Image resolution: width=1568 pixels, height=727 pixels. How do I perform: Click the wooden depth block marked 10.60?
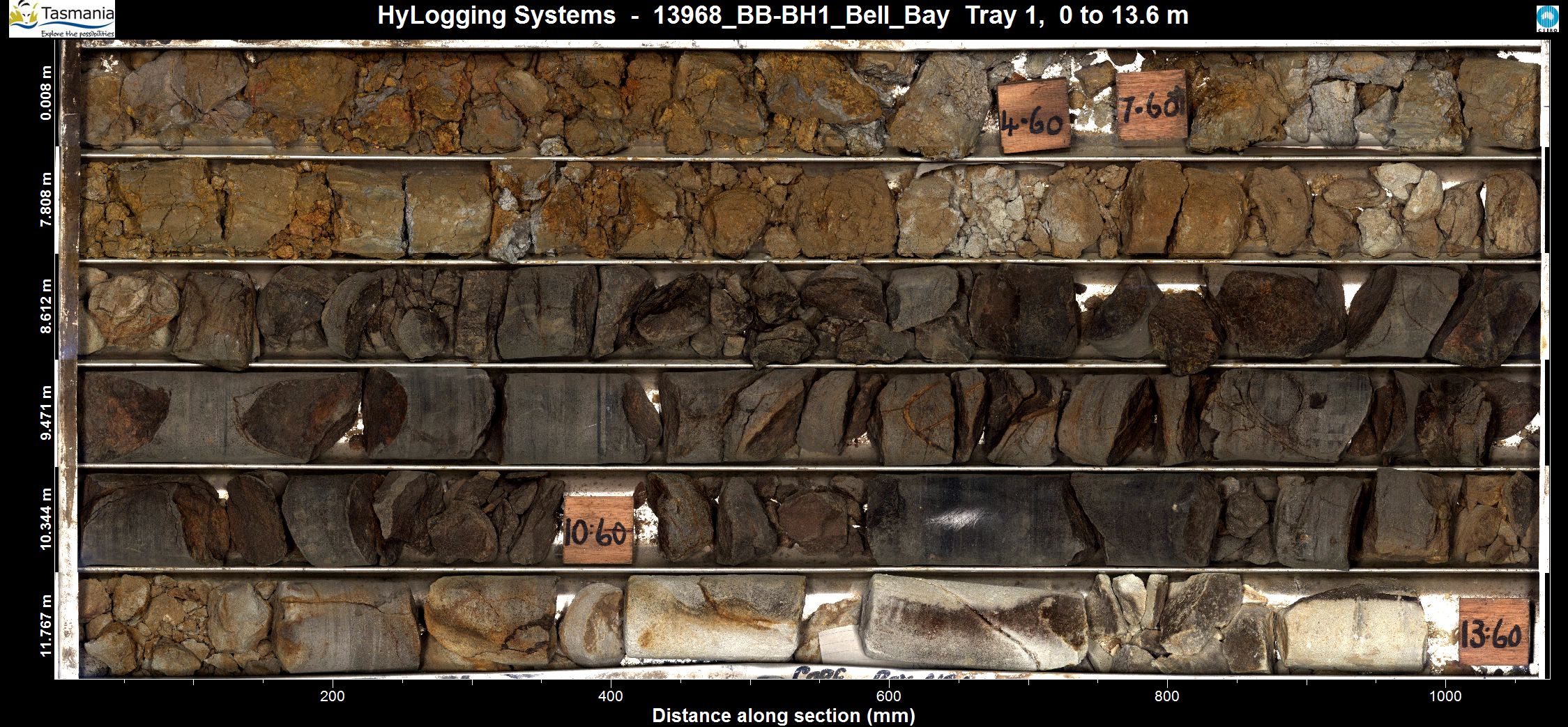point(597,530)
